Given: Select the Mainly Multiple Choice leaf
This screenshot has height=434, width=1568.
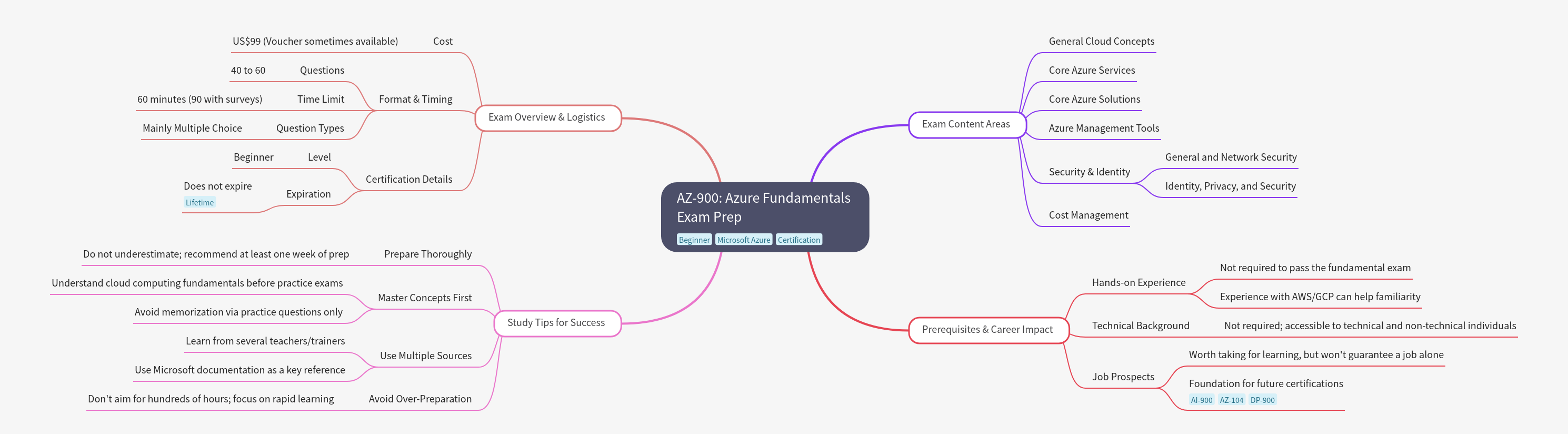Looking at the screenshot, I should coord(192,129).
